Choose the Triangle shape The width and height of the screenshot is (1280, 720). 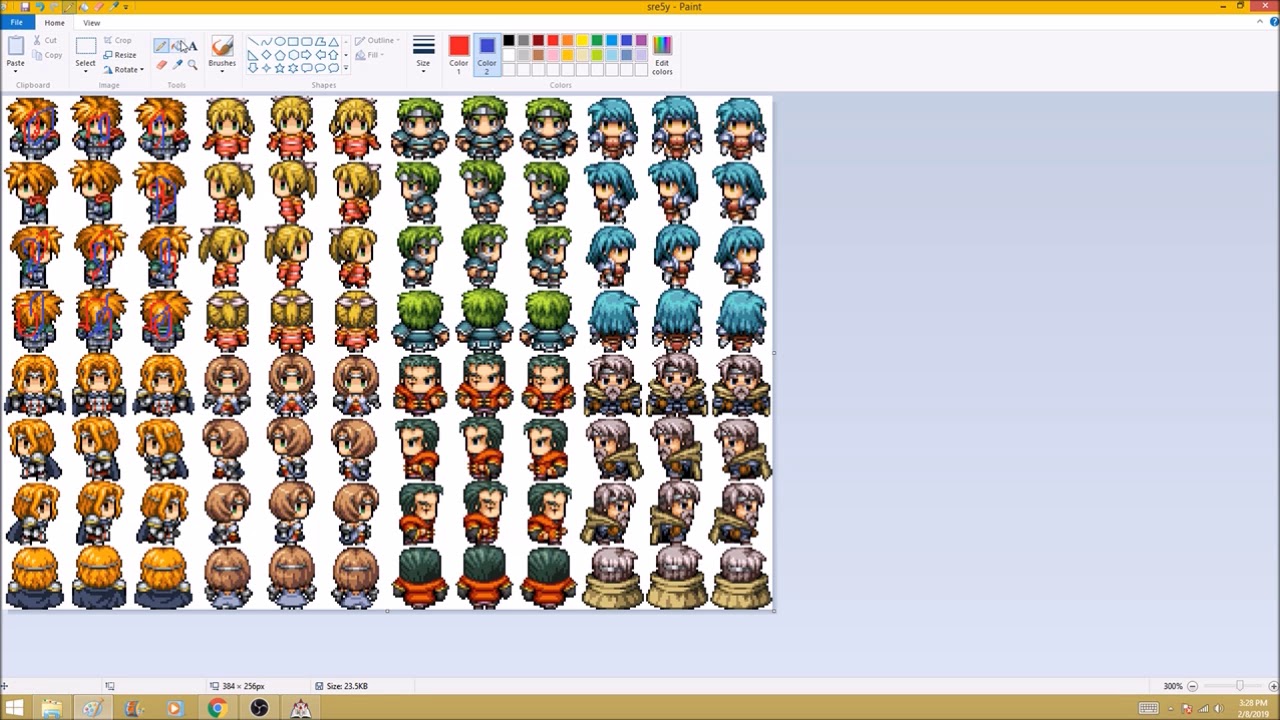click(x=334, y=42)
